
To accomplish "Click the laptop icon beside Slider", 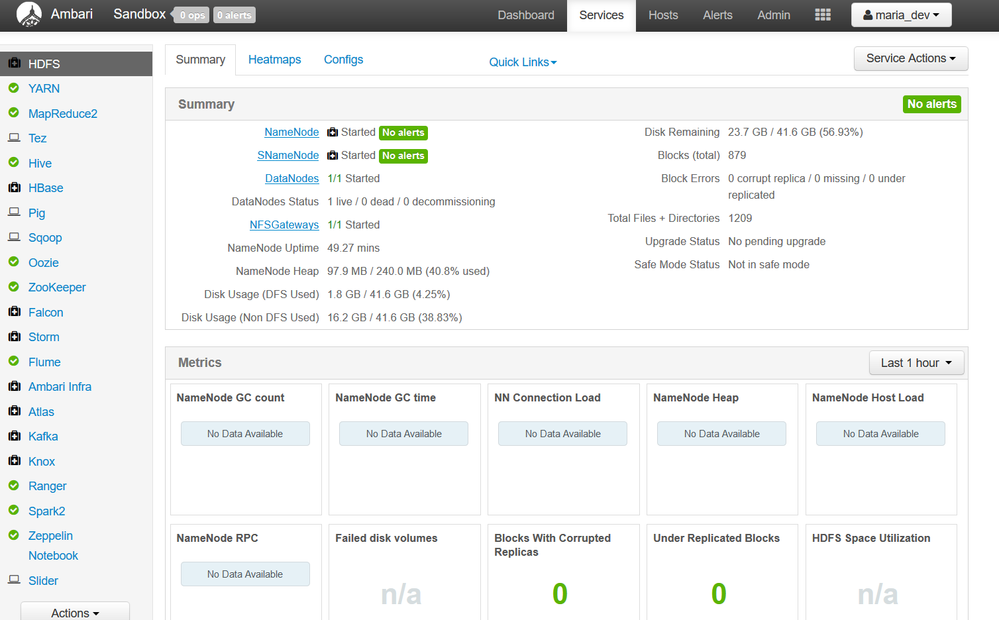I will point(14,580).
